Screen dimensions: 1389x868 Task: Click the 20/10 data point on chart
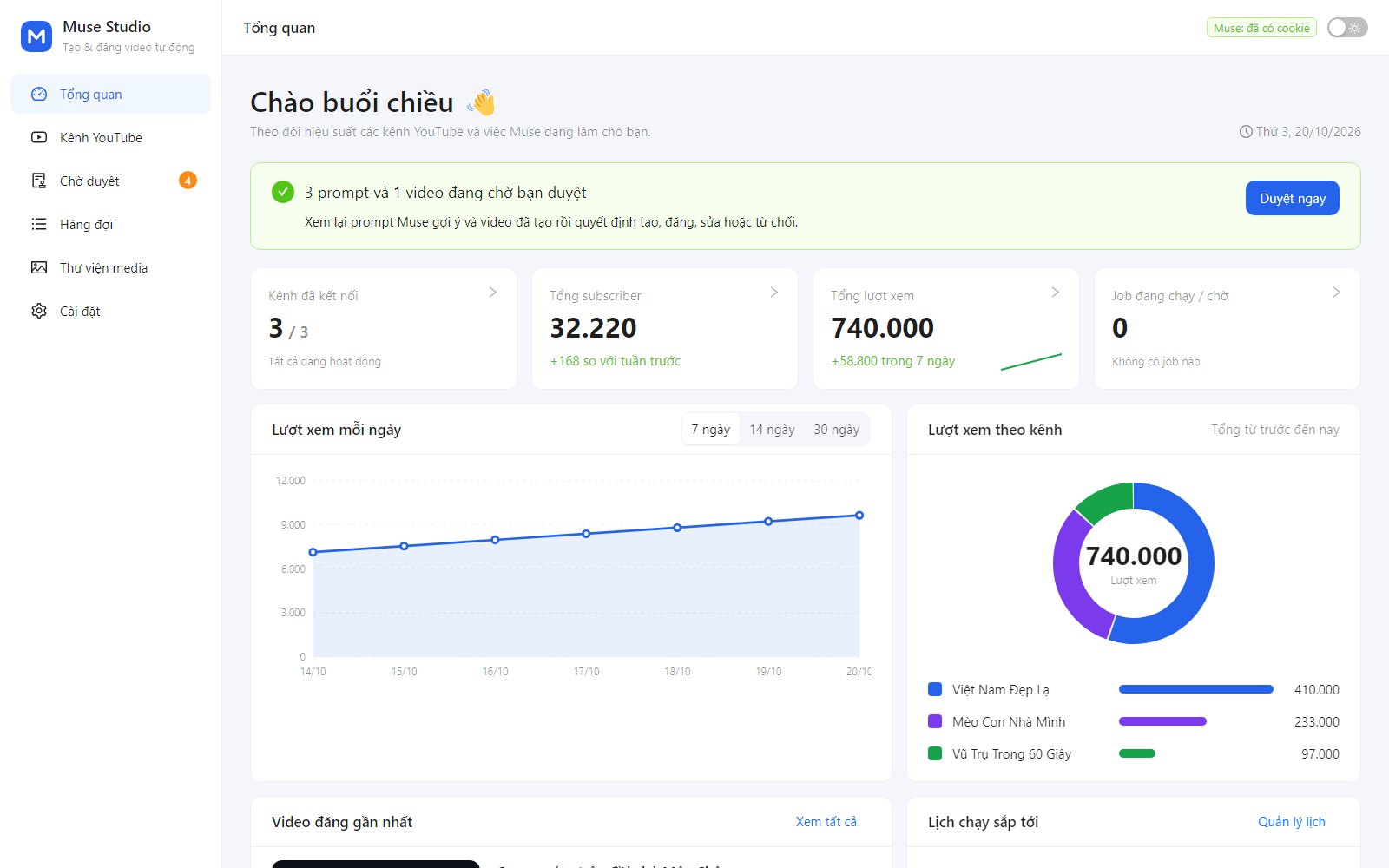[x=859, y=516]
